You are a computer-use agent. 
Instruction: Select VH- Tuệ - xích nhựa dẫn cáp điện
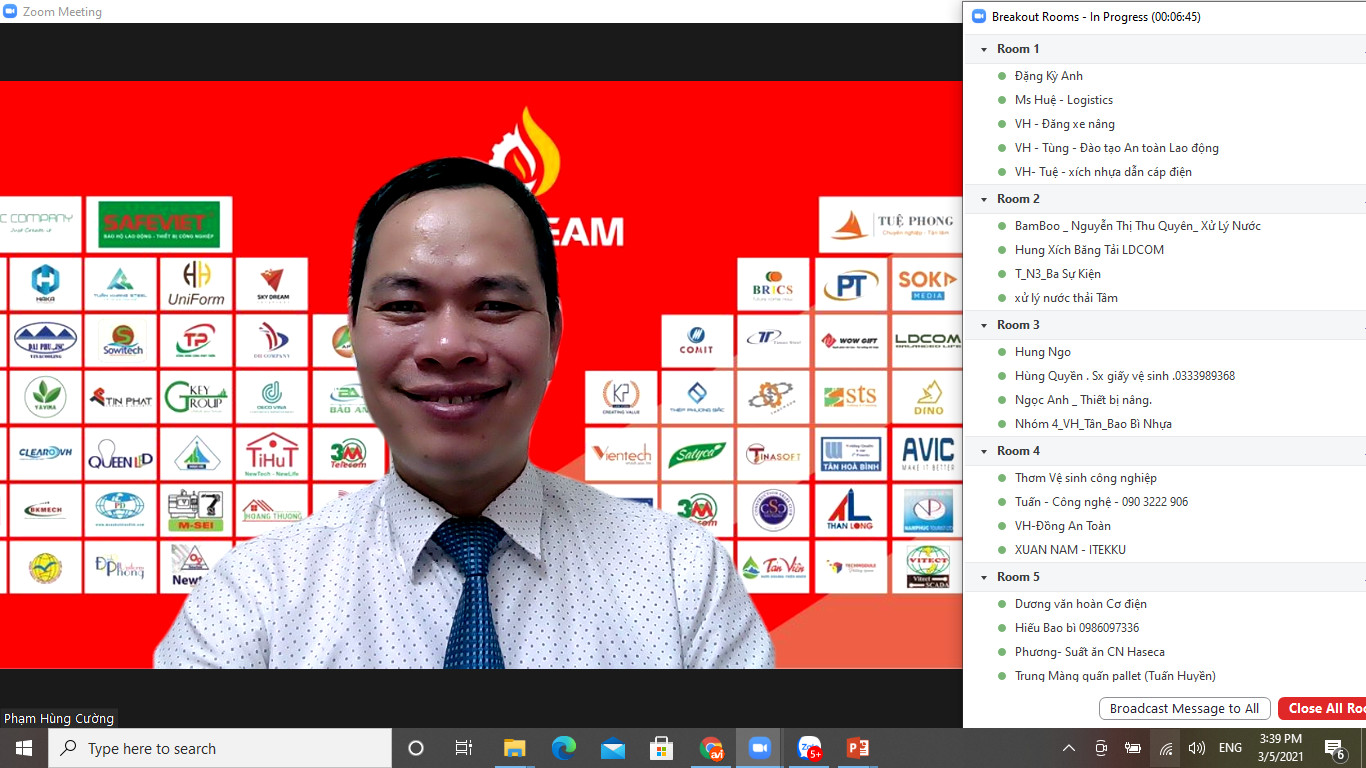click(1103, 172)
